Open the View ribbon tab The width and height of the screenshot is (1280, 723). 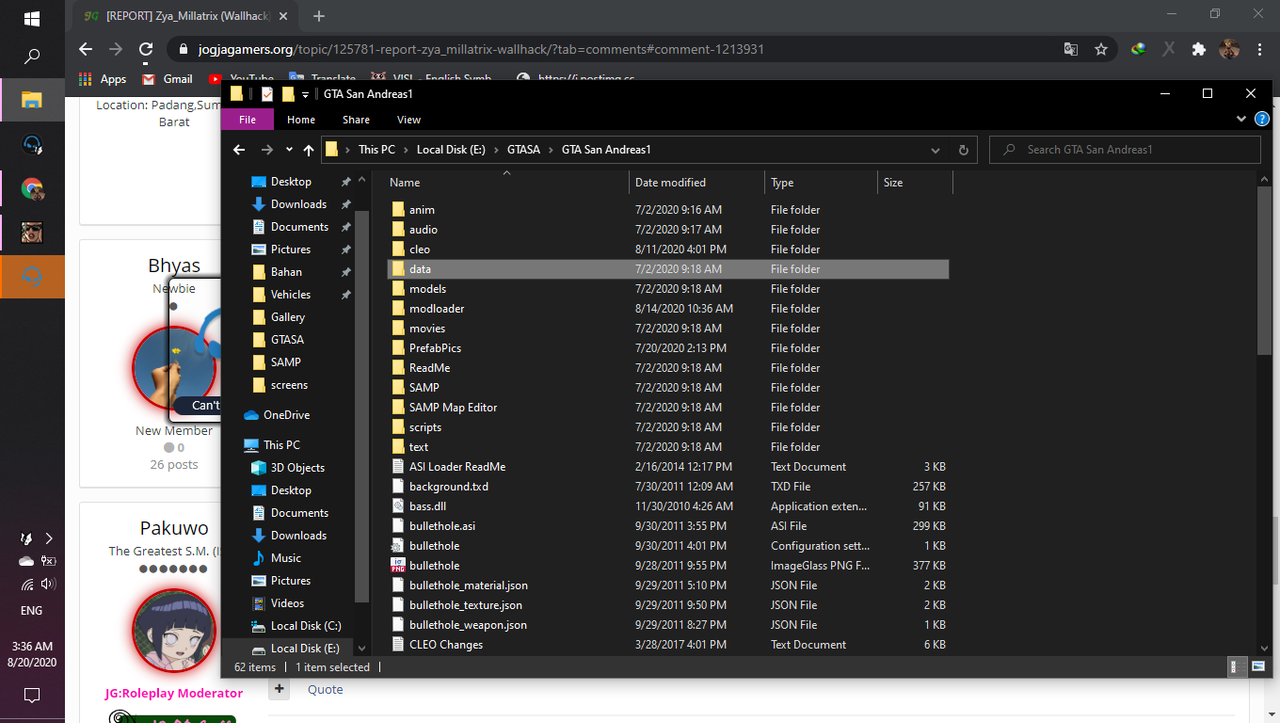(409, 120)
